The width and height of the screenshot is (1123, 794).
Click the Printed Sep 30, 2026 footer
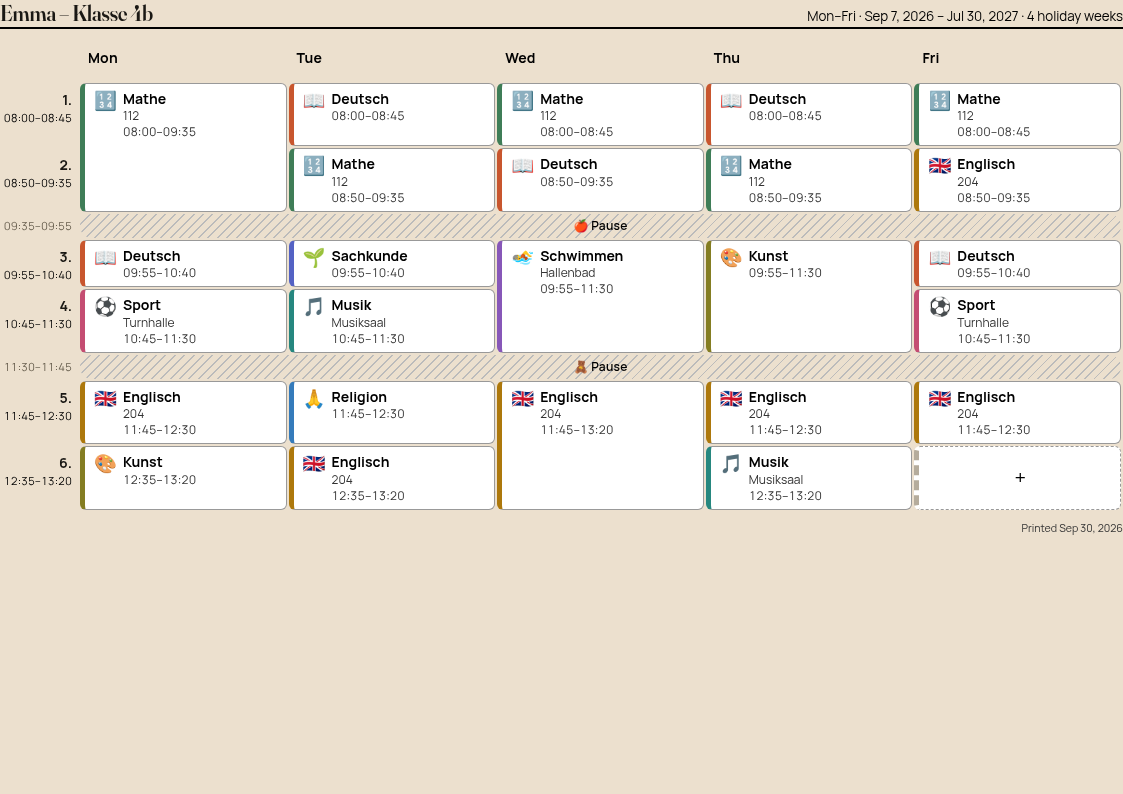pos(1071,528)
